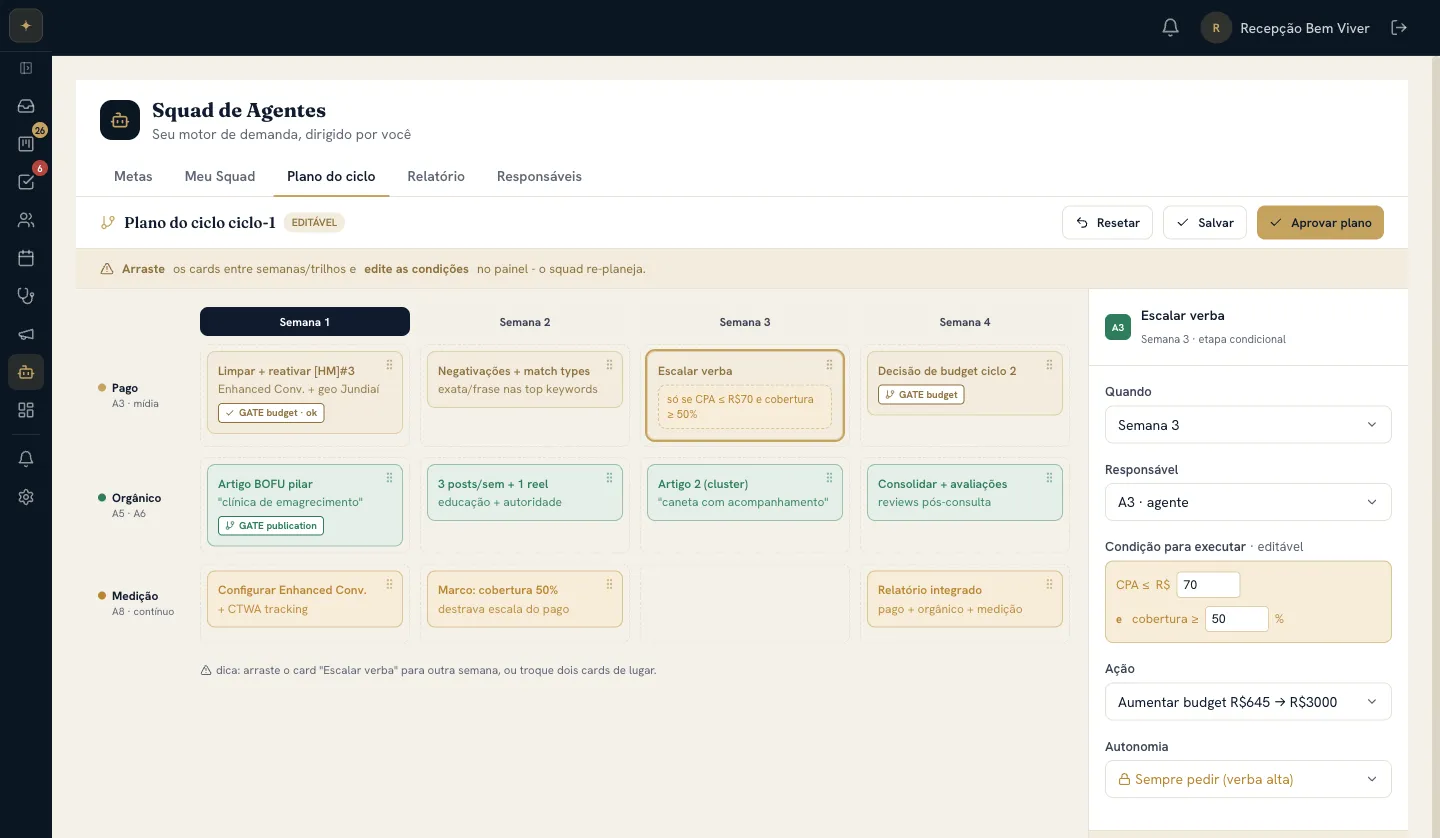Grab drag handle on Configurar Enhanced Conv. card

point(389,584)
